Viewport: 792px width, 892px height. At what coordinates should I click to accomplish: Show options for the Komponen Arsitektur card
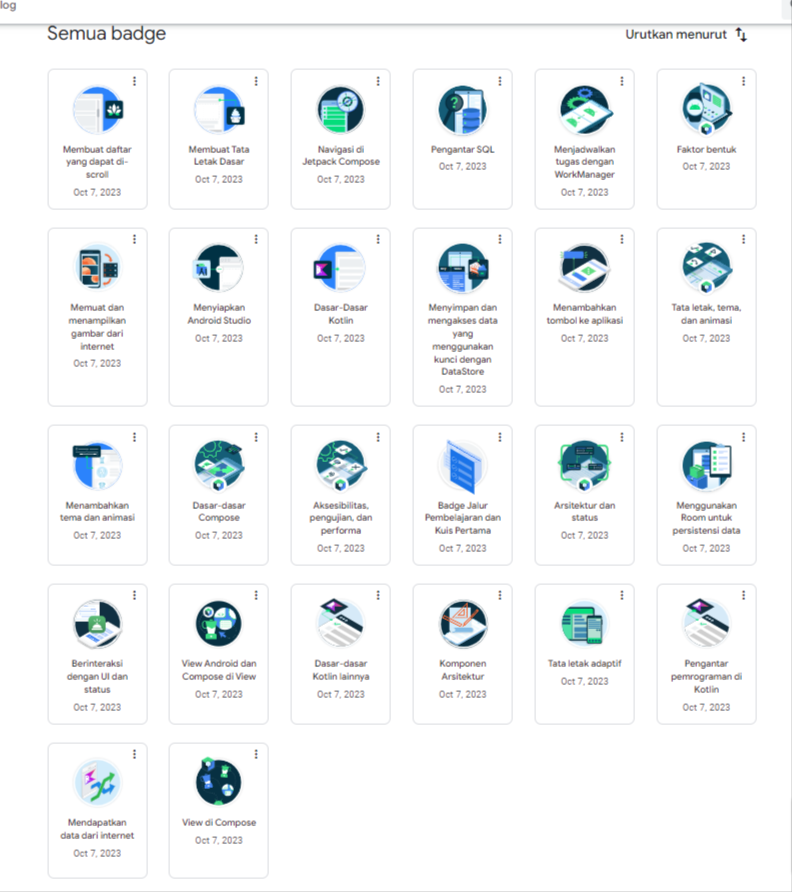(500, 595)
